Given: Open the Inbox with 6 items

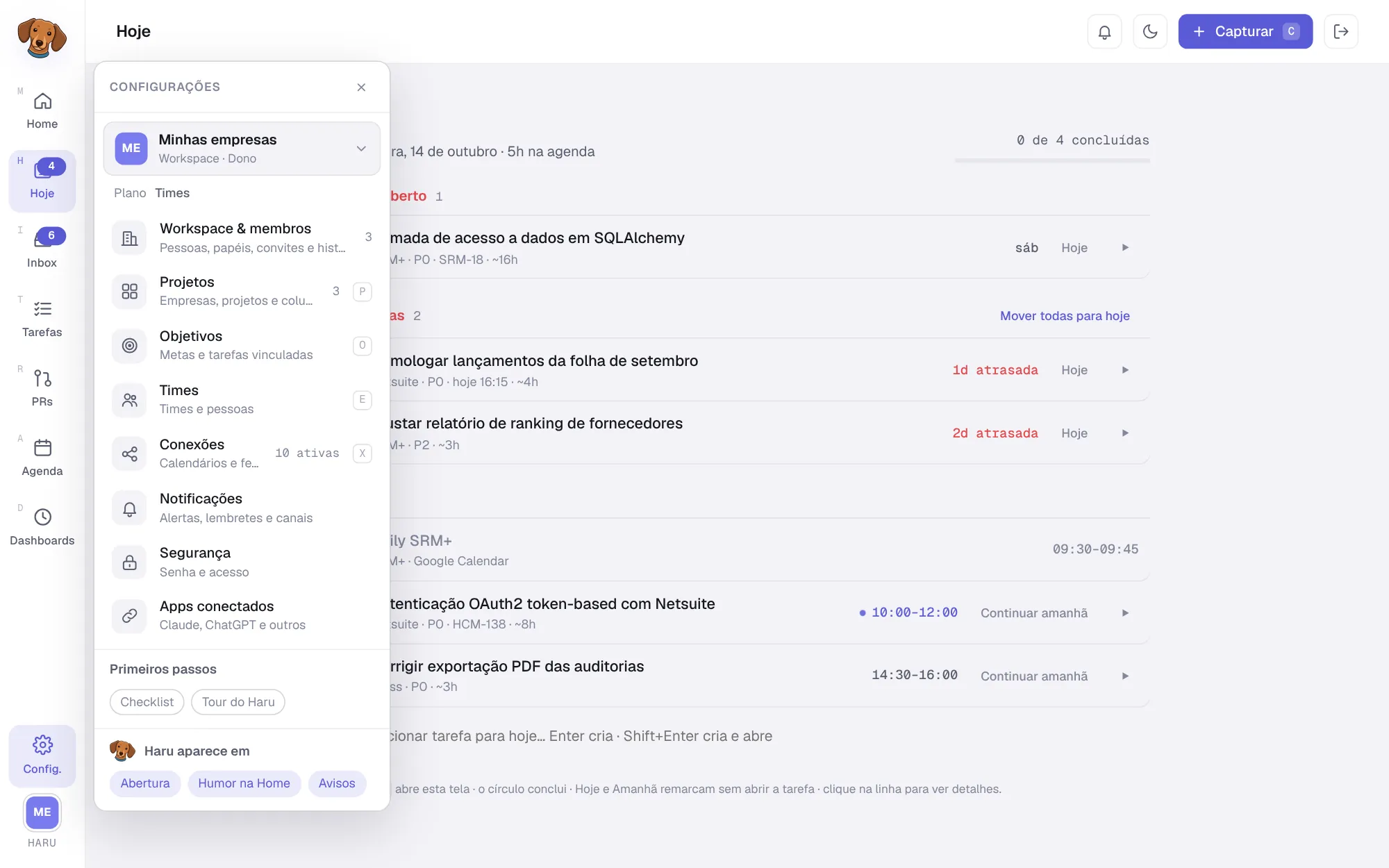Looking at the screenshot, I should [x=42, y=250].
